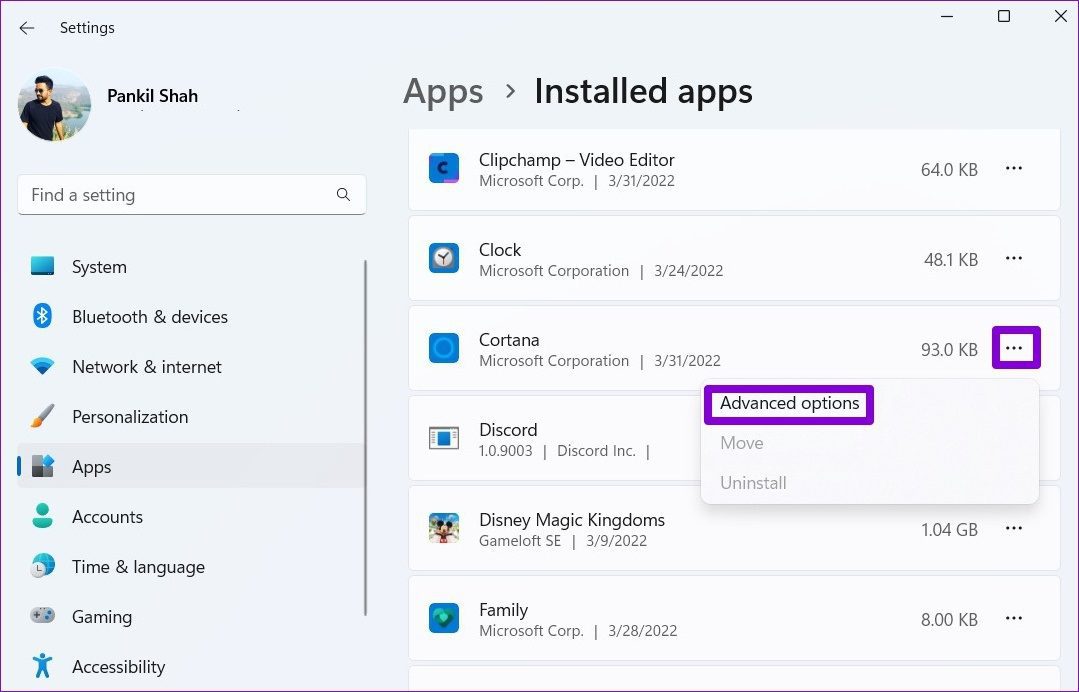The image size is (1079, 692).
Task: Open the three-dot menu for Clock
Action: coord(1014,259)
